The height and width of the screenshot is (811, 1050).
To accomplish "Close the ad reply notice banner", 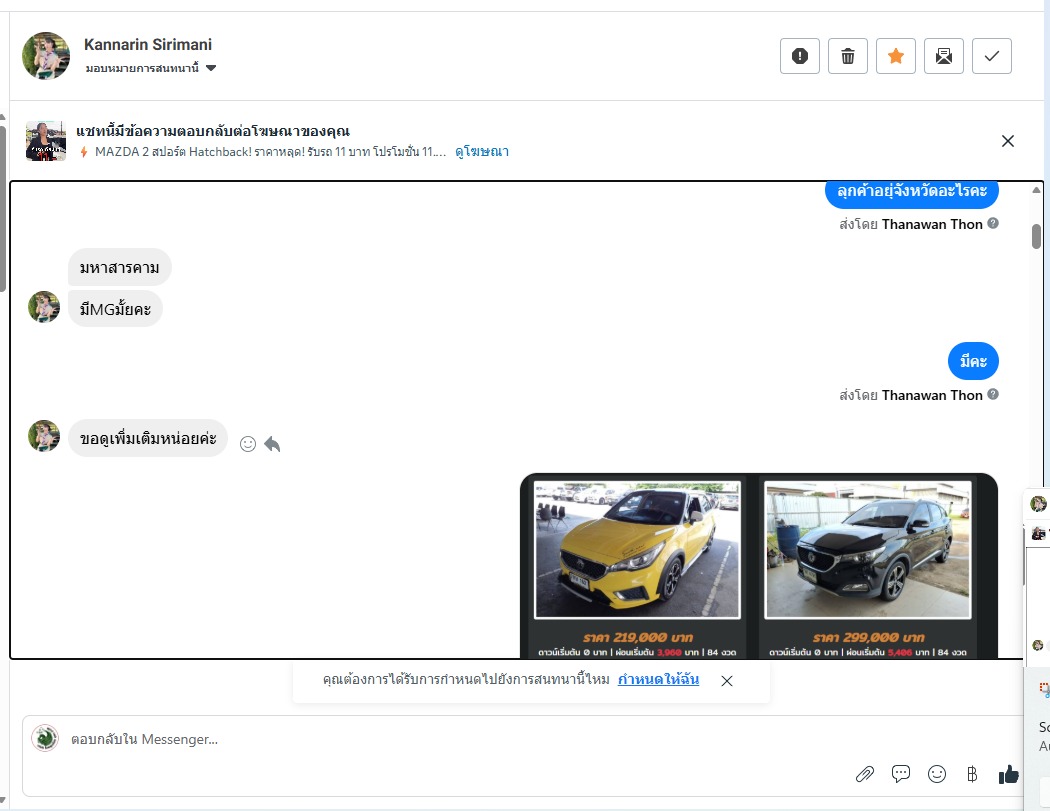I will pos(1008,141).
